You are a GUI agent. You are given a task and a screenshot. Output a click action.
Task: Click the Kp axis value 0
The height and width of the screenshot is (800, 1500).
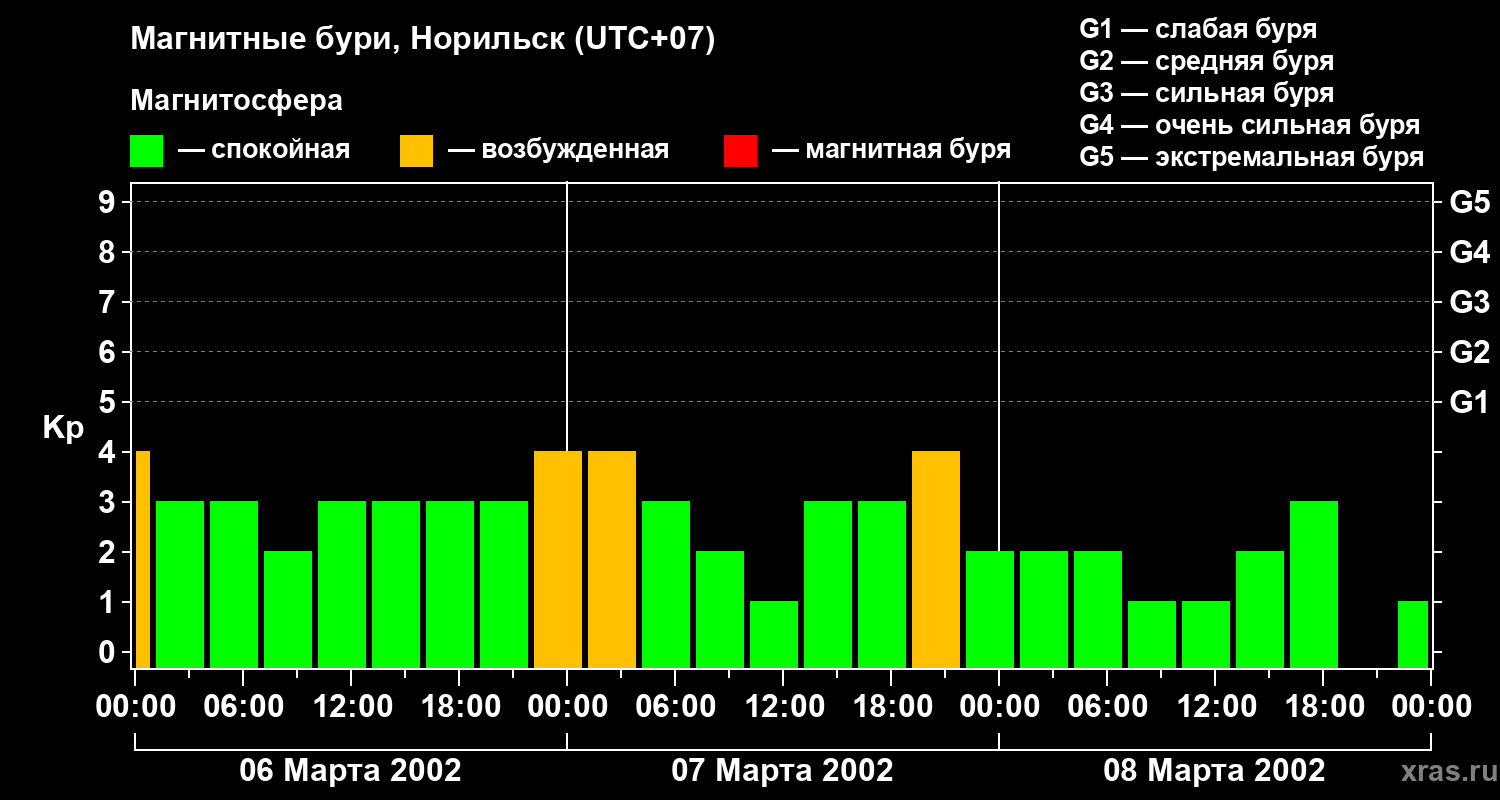point(109,652)
